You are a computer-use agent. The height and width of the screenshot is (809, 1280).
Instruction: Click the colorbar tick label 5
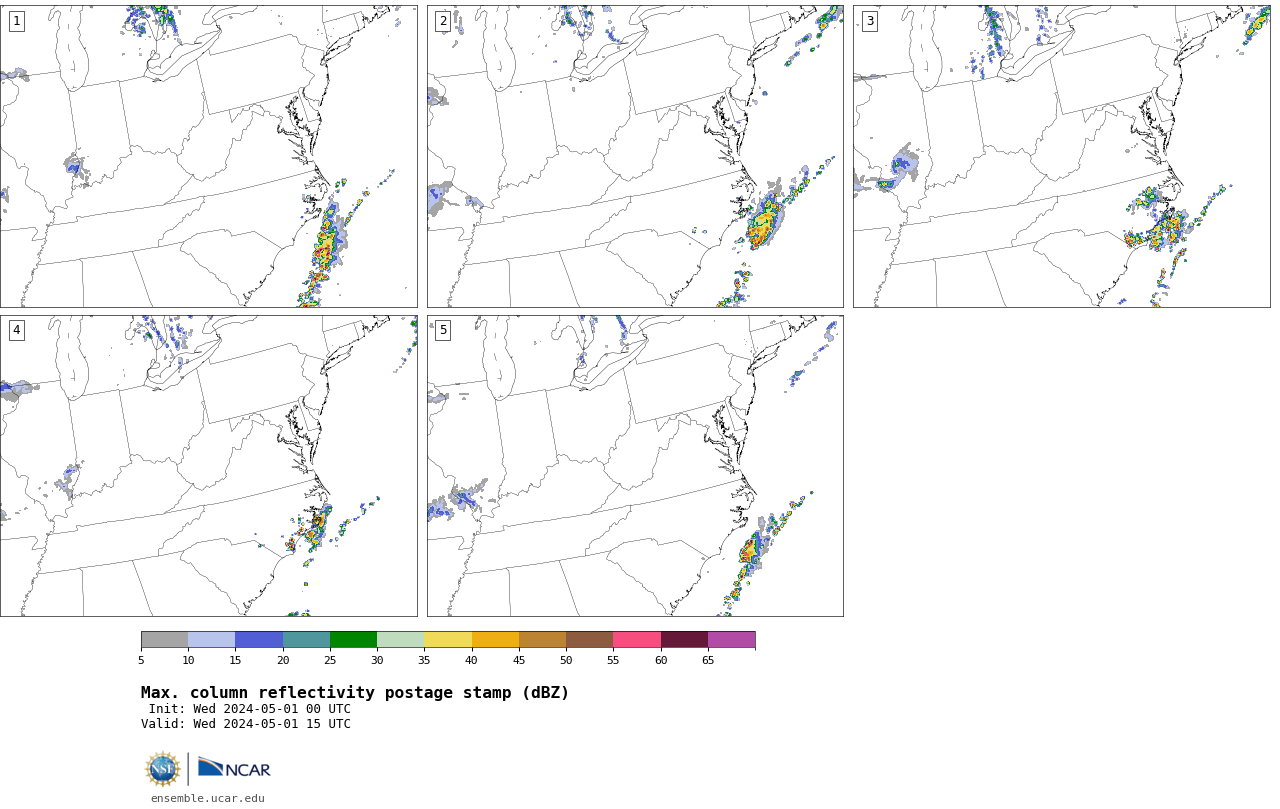click(141, 660)
